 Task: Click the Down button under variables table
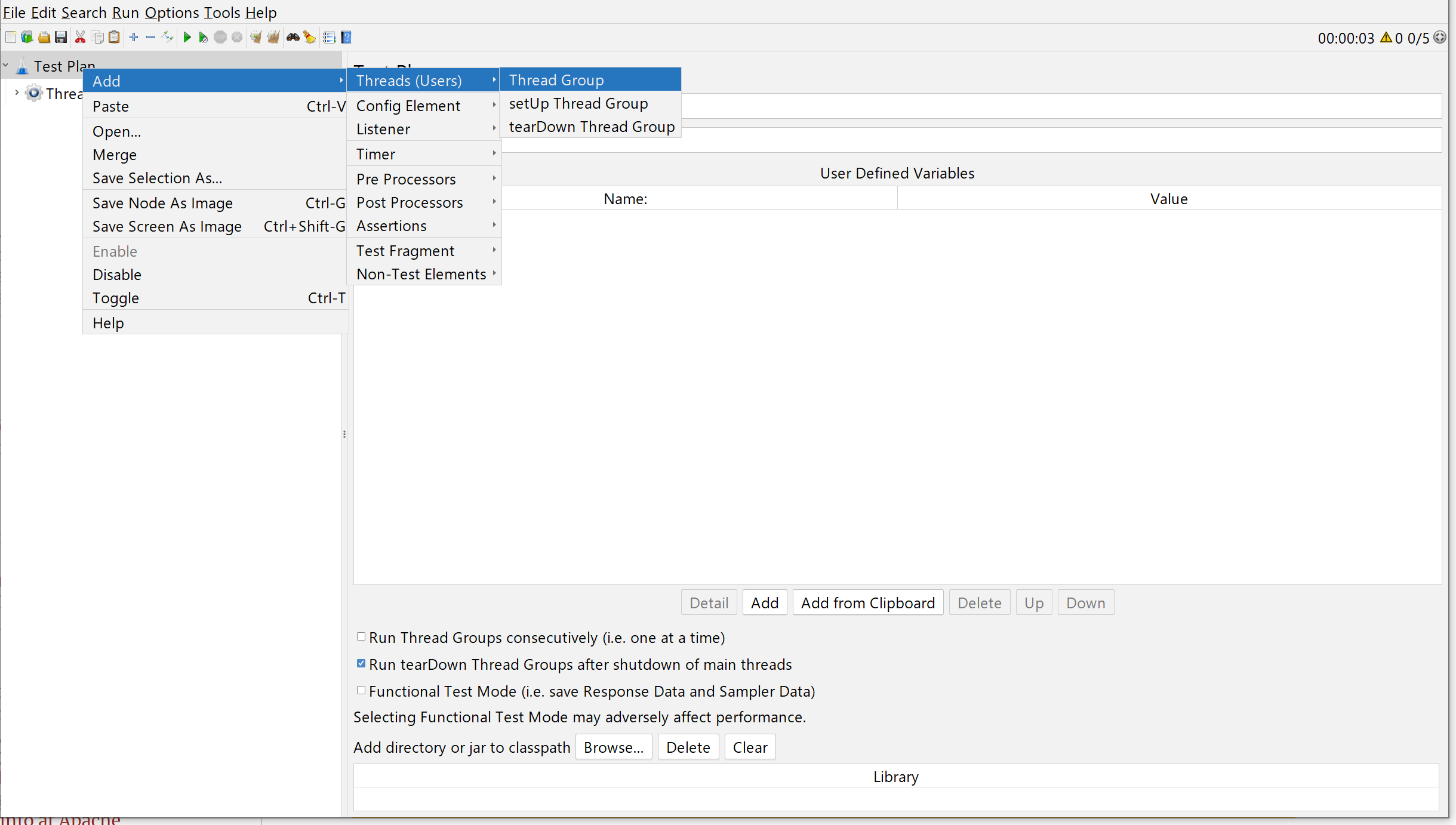tap(1086, 603)
